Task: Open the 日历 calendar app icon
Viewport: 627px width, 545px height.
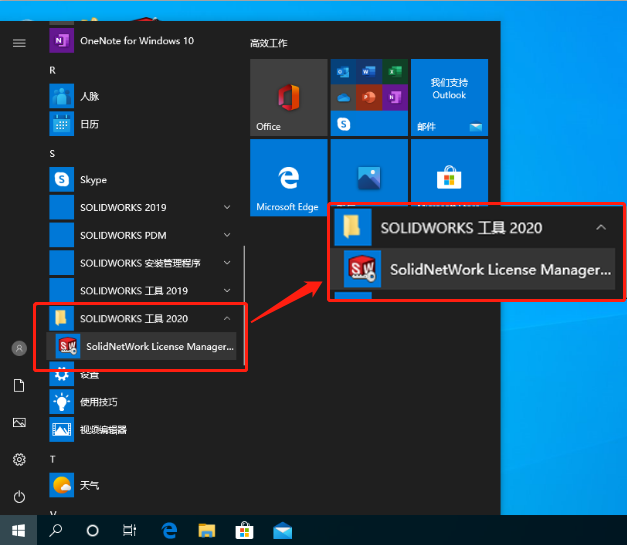Action: pos(61,124)
